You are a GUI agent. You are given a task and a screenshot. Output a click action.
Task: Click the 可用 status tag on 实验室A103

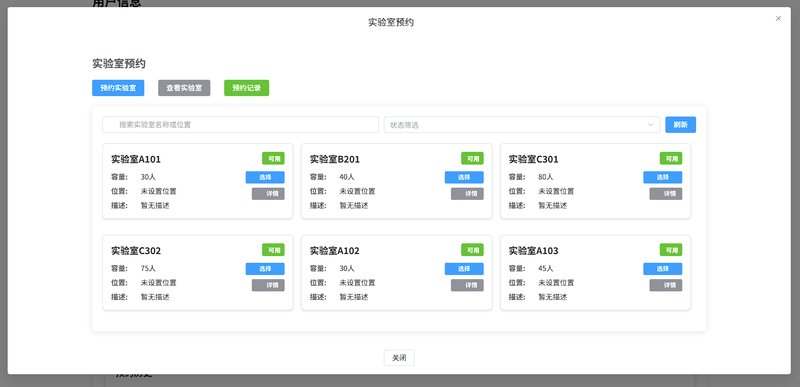(x=671, y=250)
